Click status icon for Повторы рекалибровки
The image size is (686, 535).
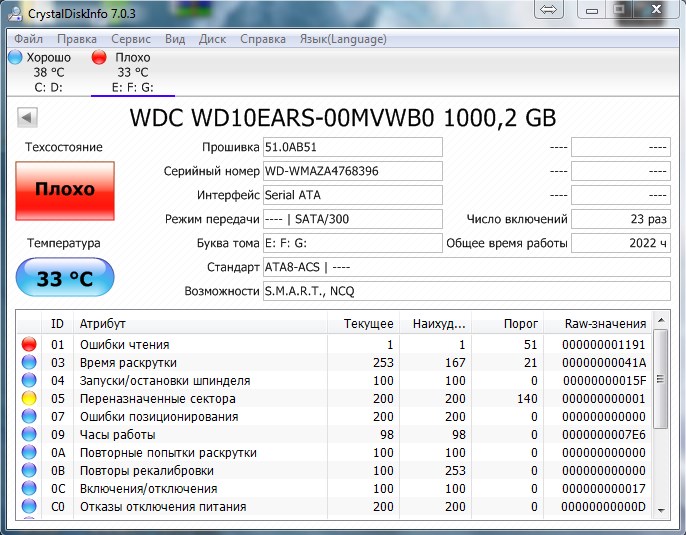point(29,470)
